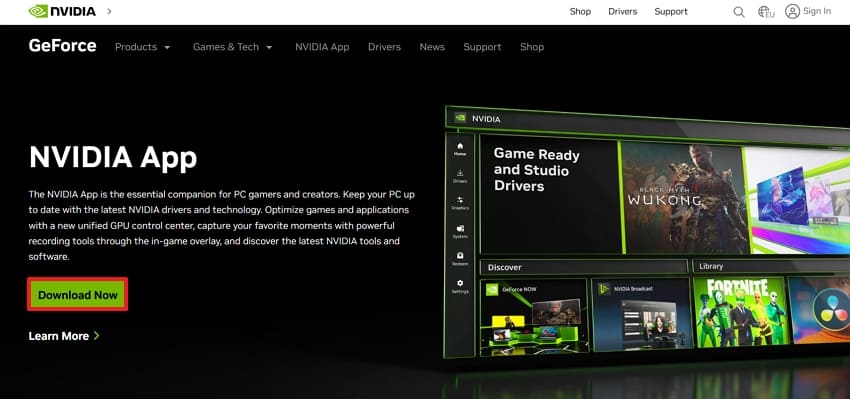Click the Library section header
Viewport: 850px width, 399px height.
tap(771, 266)
